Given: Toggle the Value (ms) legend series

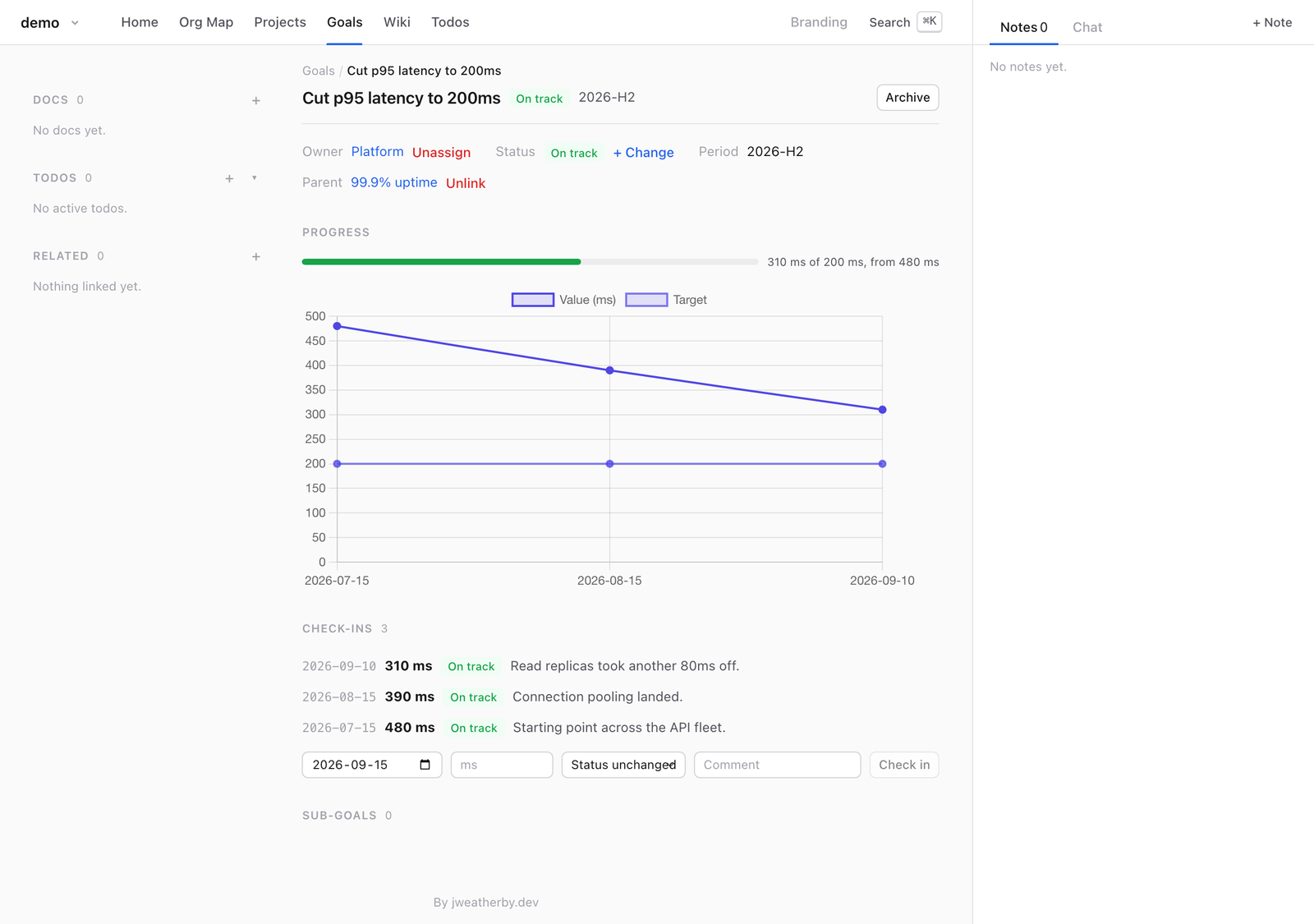Looking at the screenshot, I should (x=564, y=300).
